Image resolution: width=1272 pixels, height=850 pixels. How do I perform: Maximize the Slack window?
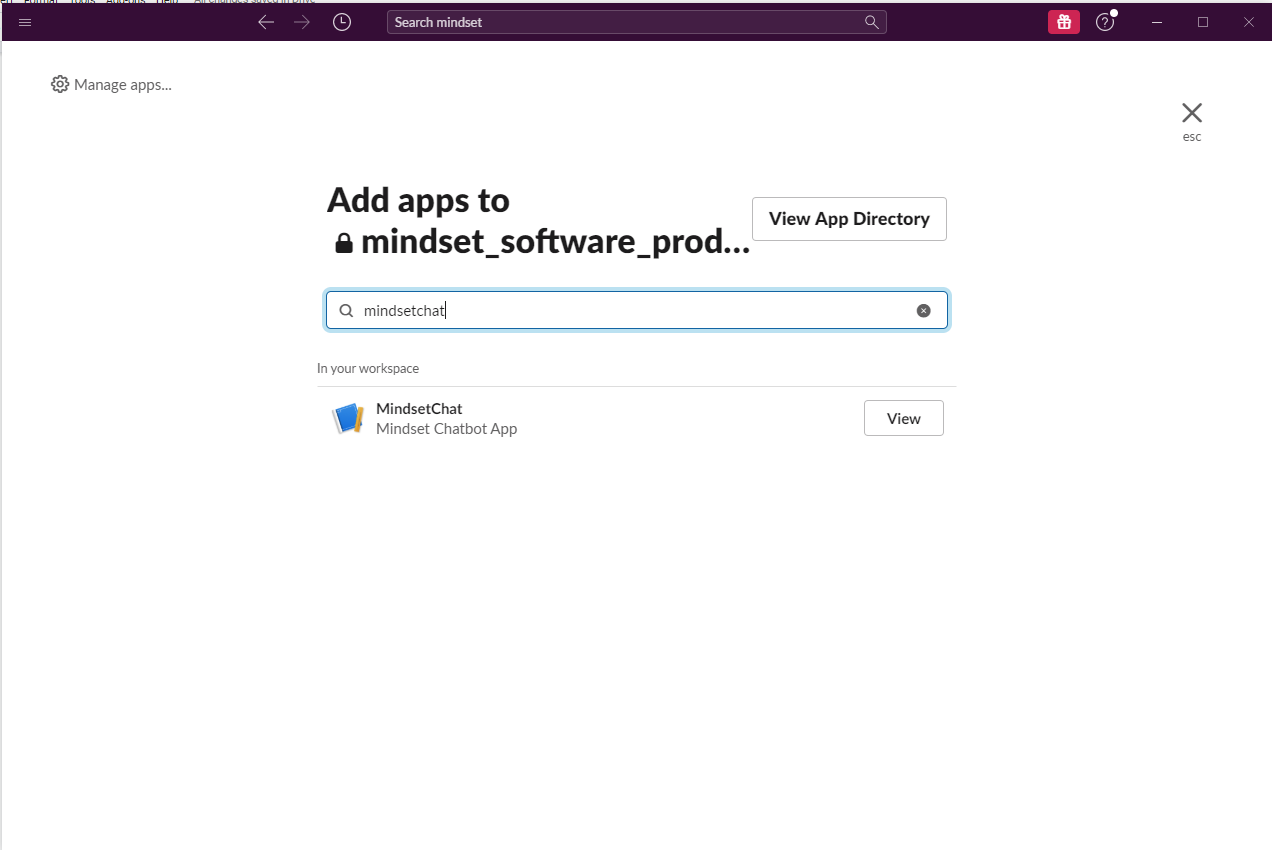[x=1203, y=22]
